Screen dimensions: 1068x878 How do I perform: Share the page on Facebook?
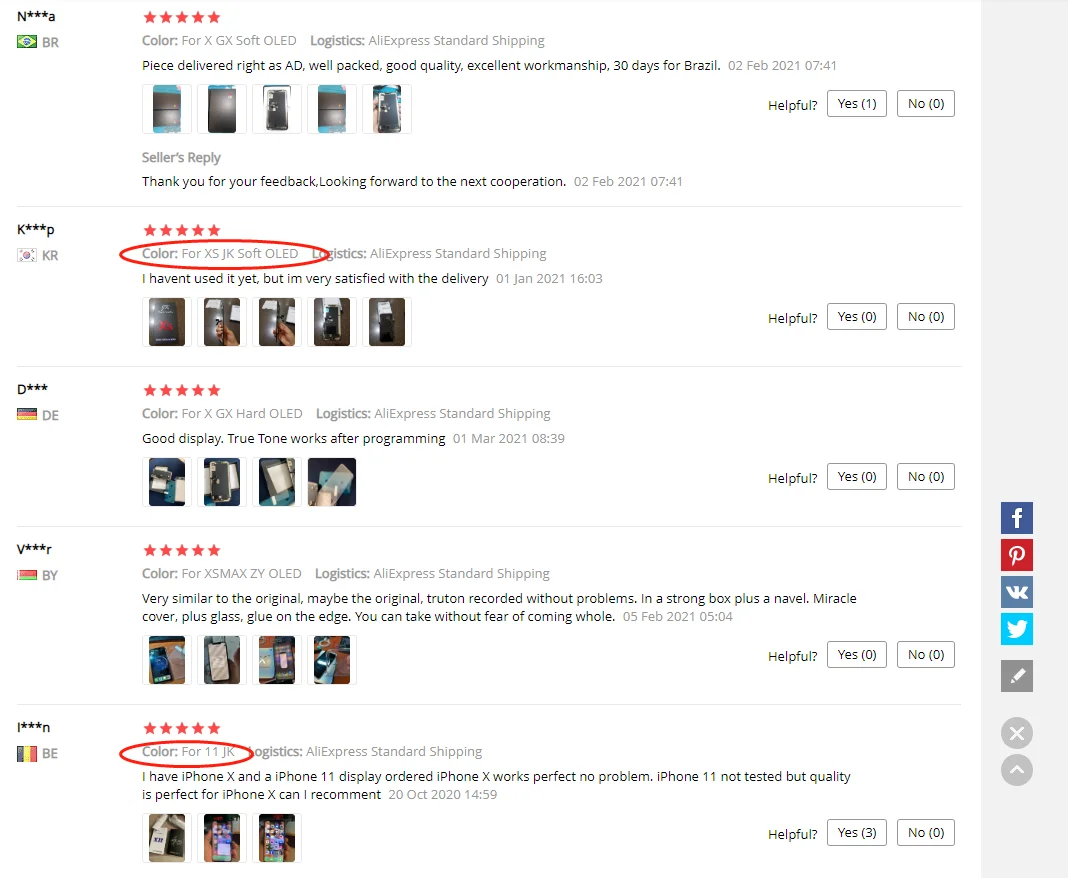click(1016, 518)
